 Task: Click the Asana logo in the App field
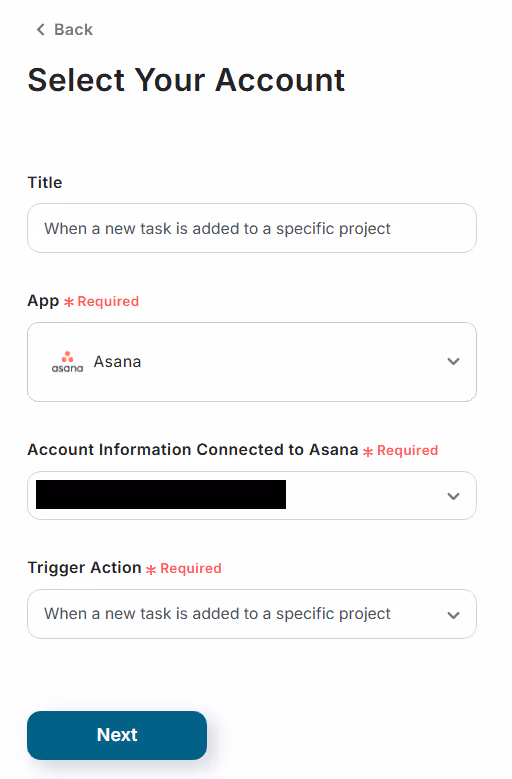(x=68, y=362)
